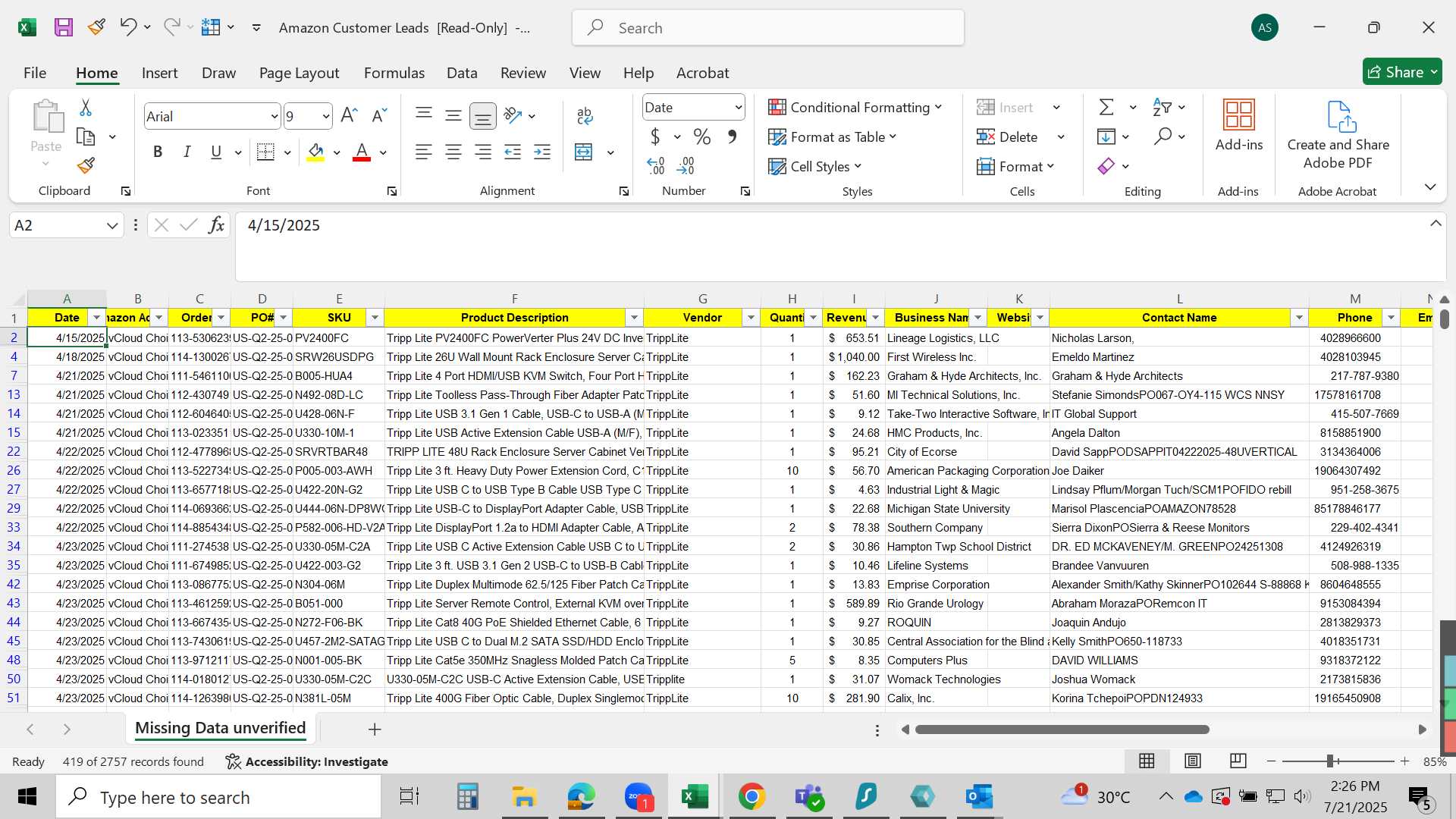Toggle Bold formatting
1456x819 pixels.
pos(158,152)
